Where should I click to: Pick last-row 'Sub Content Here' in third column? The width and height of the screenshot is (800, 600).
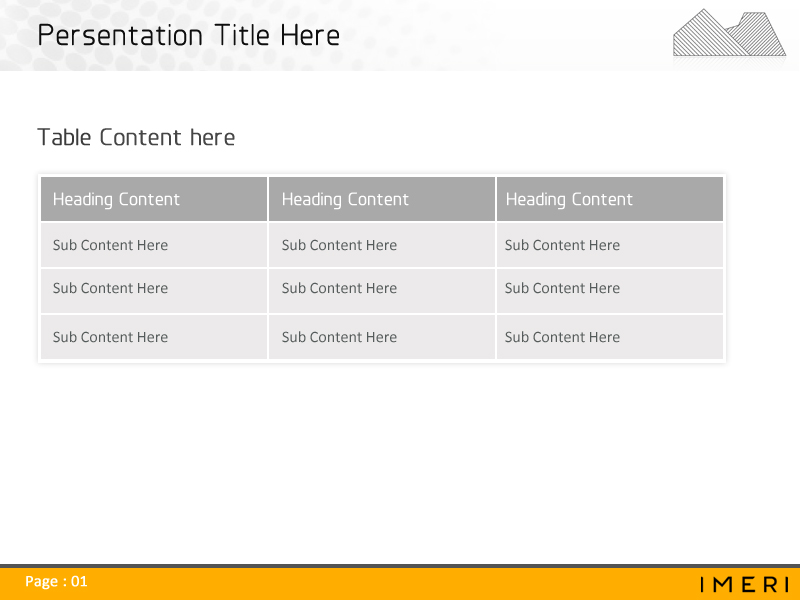pyautogui.click(x=562, y=337)
